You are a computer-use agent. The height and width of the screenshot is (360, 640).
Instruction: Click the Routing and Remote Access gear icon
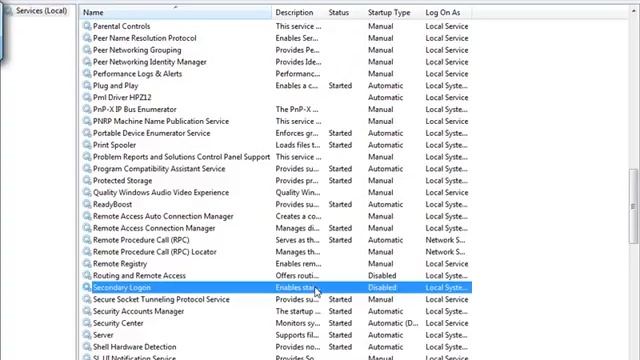87,276
